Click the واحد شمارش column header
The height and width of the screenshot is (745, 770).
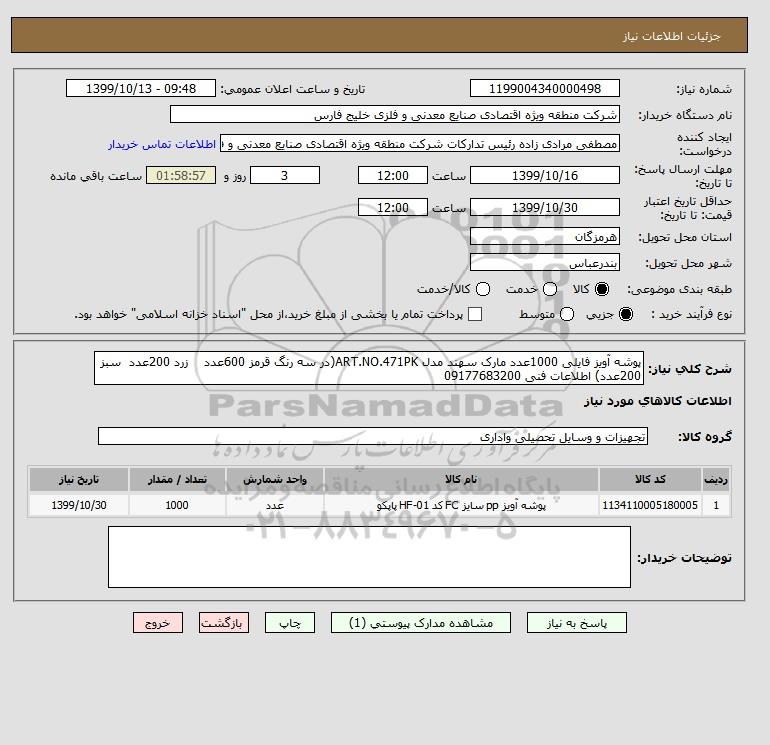(x=275, y=479)
